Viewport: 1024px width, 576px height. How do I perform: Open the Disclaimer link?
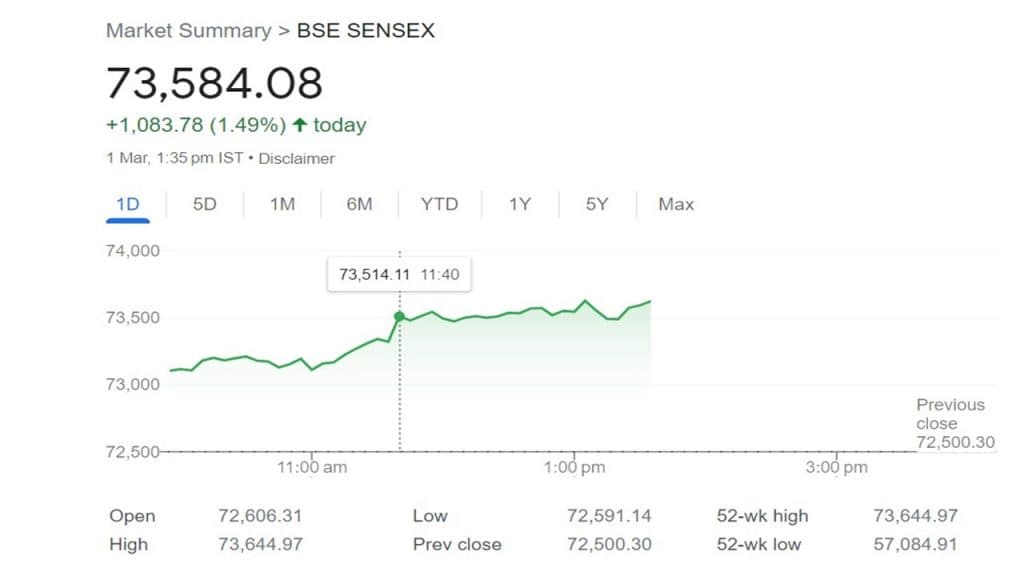coord(297,158)
